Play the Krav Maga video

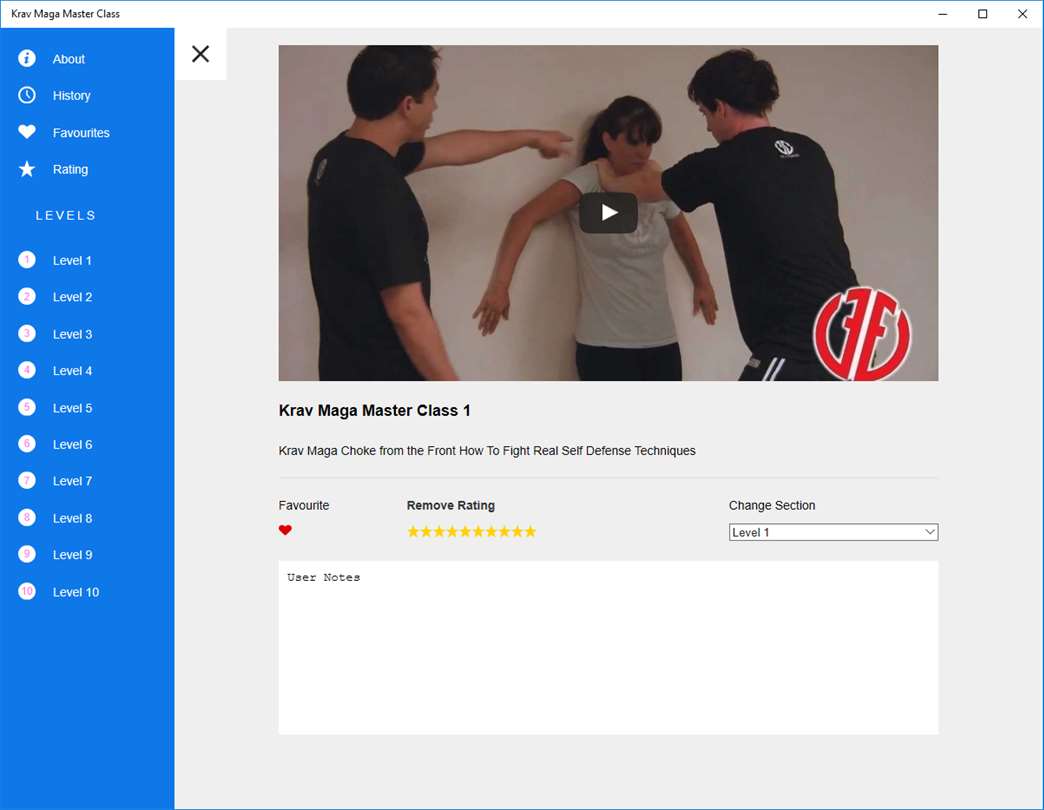[x=609, y=212]
